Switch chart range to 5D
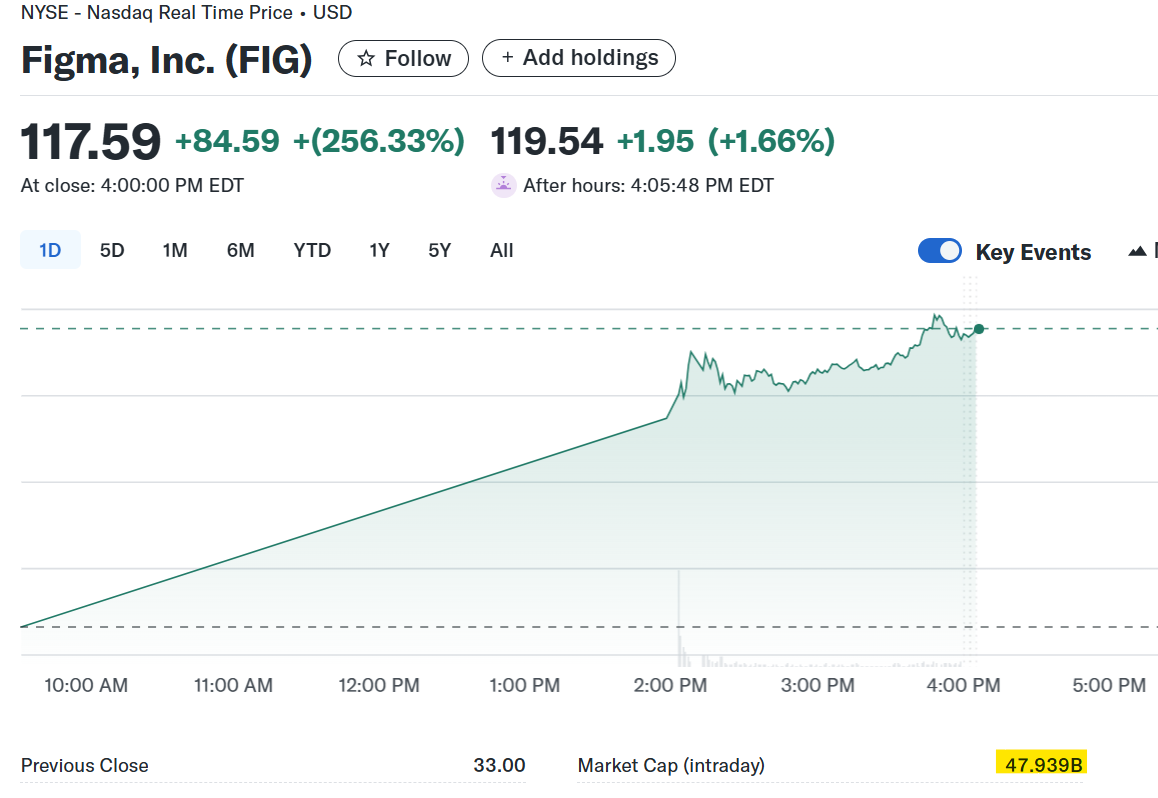 pyautogui.click(x=112, y=250)
